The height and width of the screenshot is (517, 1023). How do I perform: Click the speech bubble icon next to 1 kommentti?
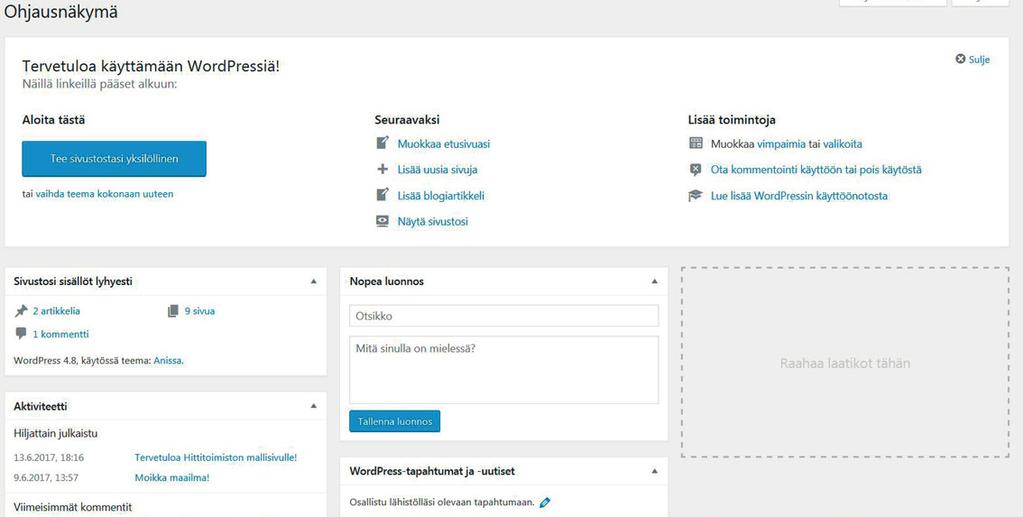tap(21, 334)
